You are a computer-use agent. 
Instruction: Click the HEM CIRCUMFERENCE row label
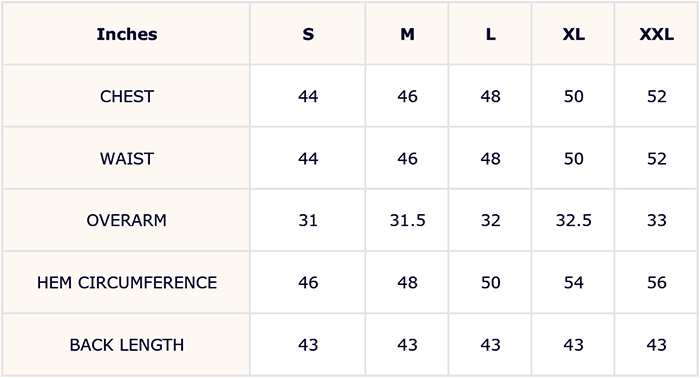[127, 282]
